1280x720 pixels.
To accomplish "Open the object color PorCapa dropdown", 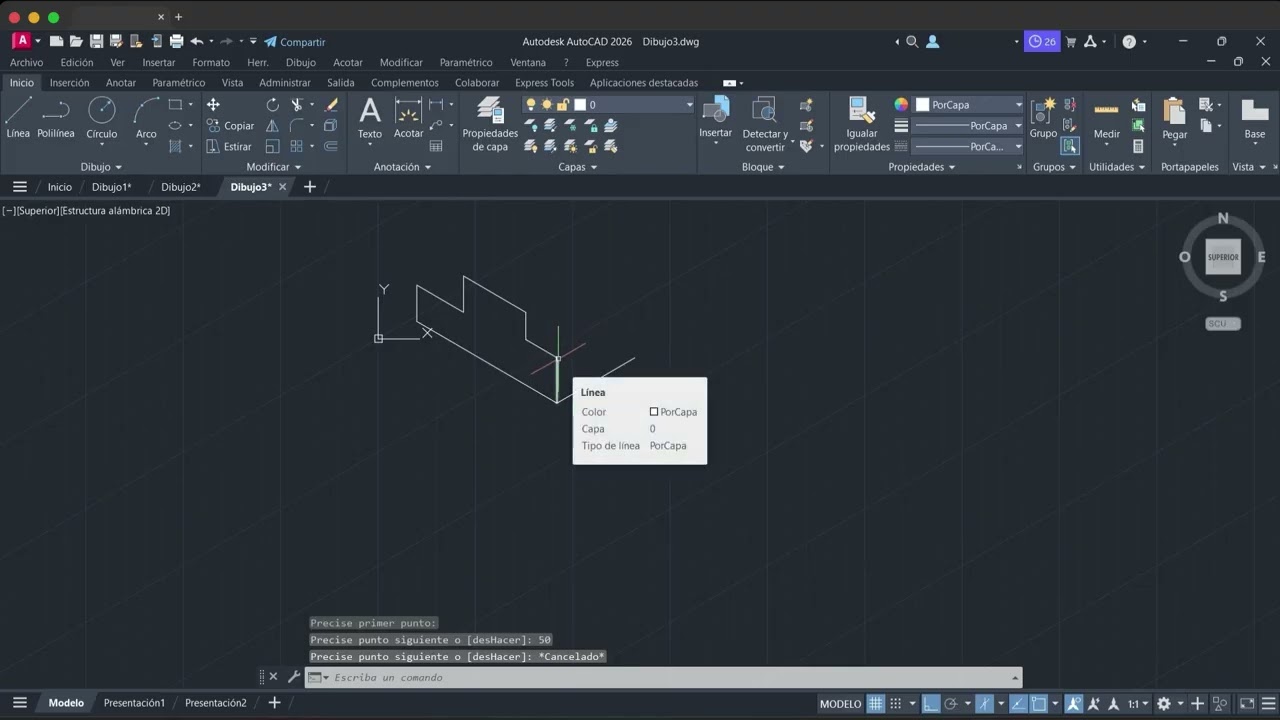I will 969,105.
